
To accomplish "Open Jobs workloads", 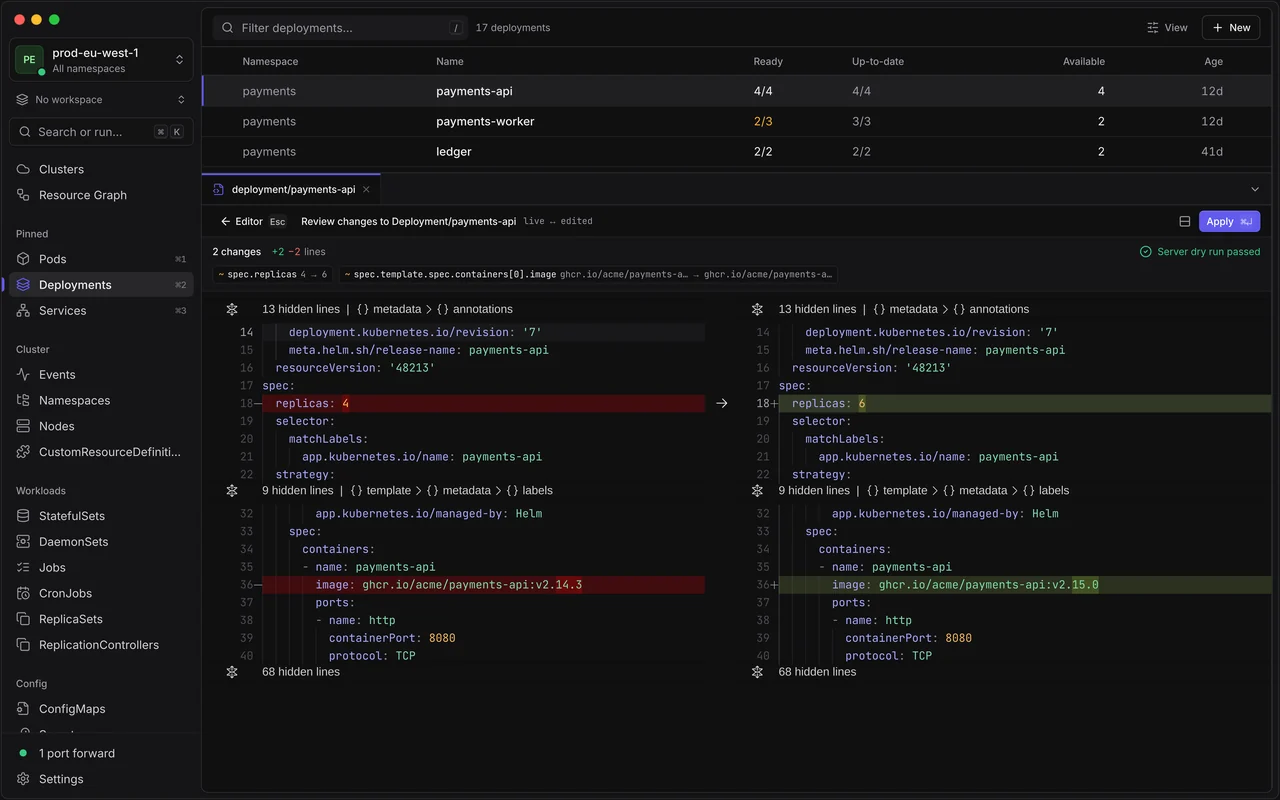I will point(101,568).
